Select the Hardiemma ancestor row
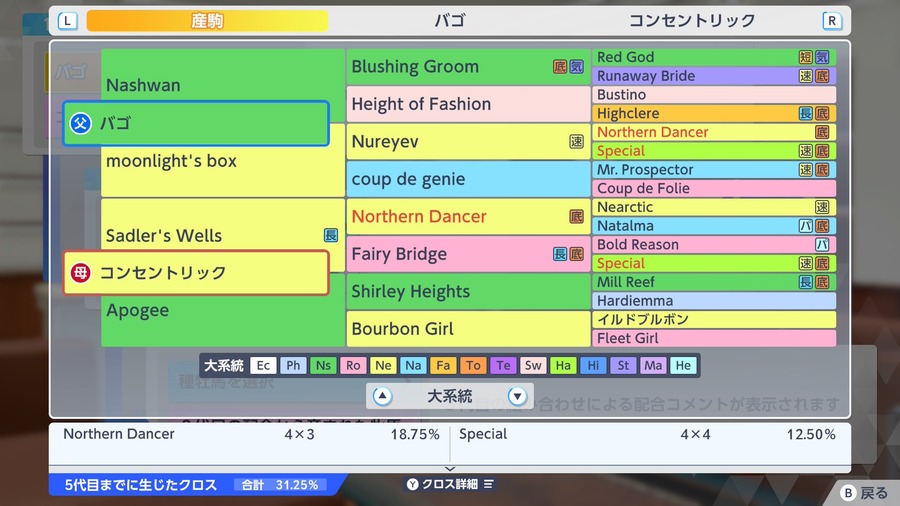Viewport: 900px width, 506px height. point(713,301)
